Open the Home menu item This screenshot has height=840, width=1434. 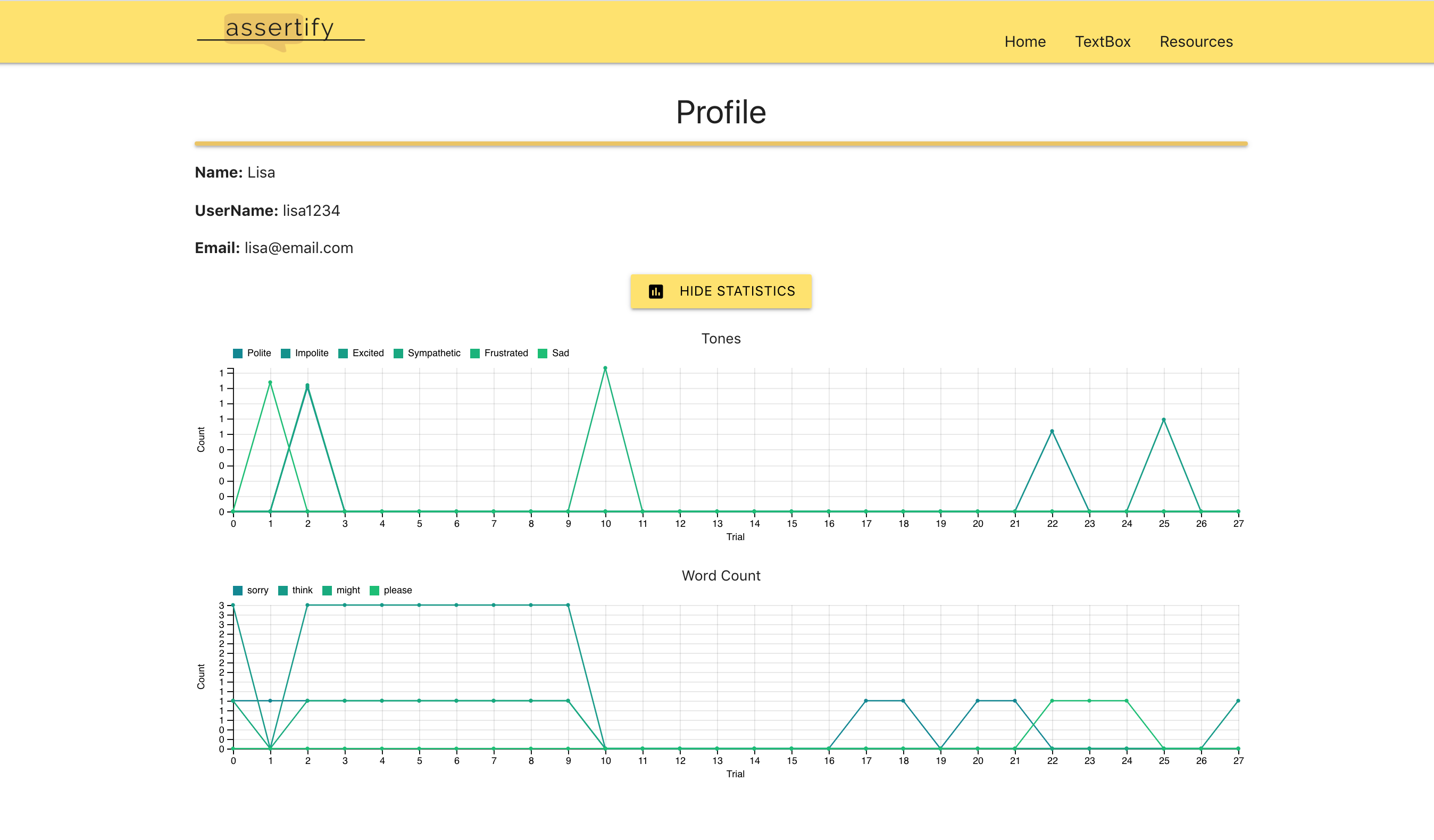click(x=1024, y=42)
